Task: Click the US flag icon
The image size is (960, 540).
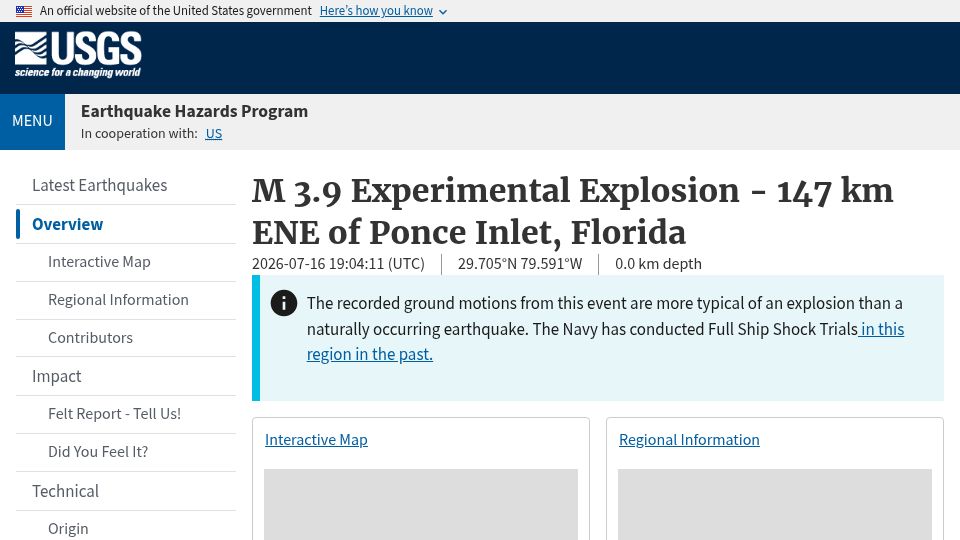Action: (24, 11)
